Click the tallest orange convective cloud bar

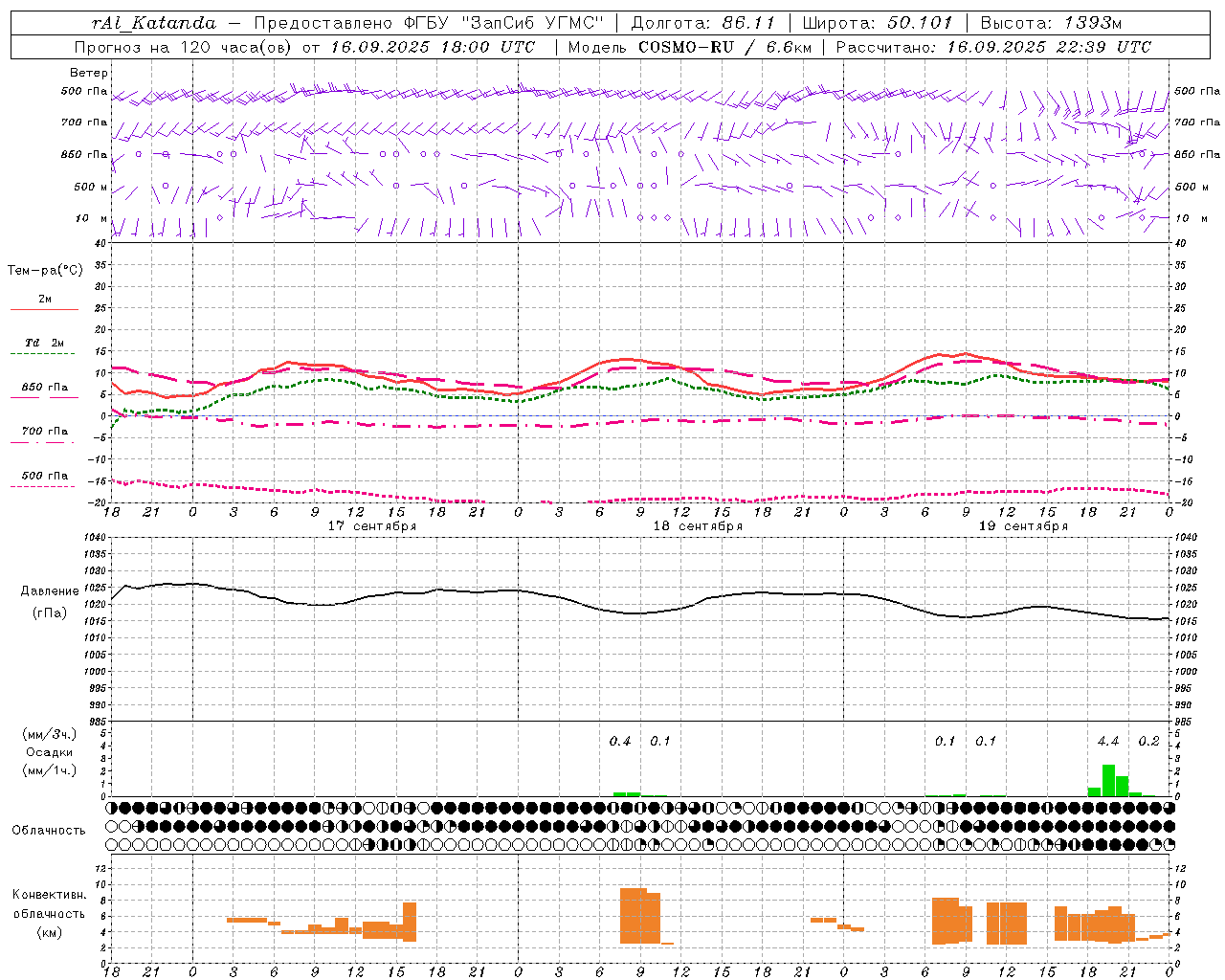click(634, 916)
